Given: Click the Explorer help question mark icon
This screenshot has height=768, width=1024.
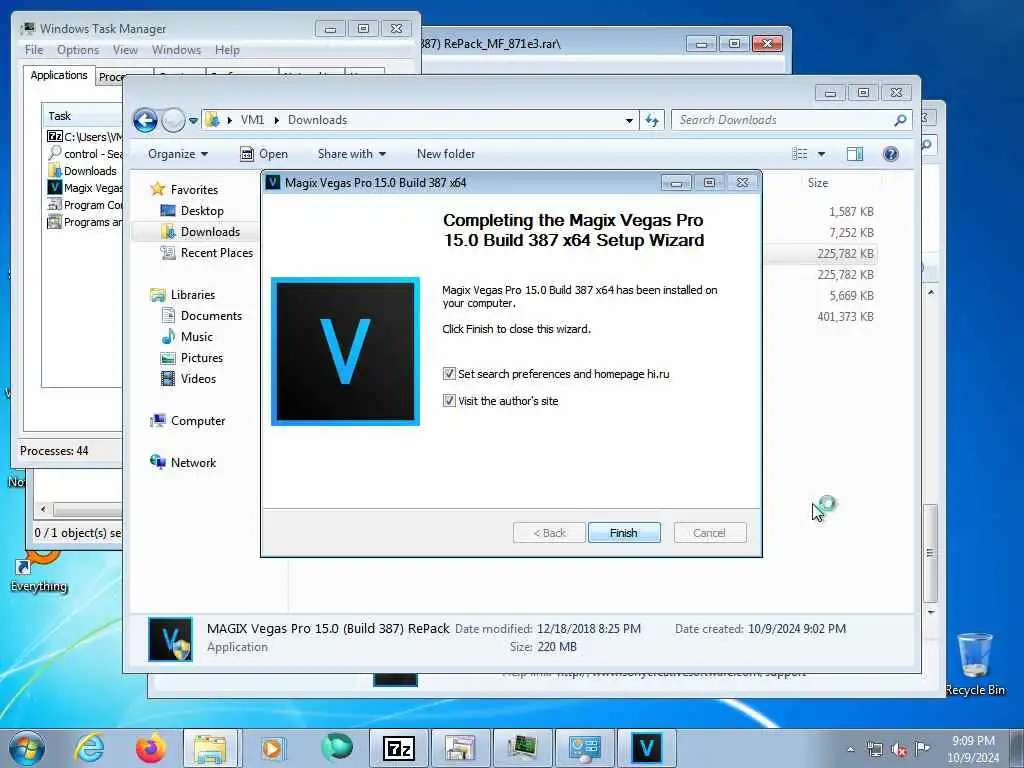Looking at the screenshot, I should [890, 154].
